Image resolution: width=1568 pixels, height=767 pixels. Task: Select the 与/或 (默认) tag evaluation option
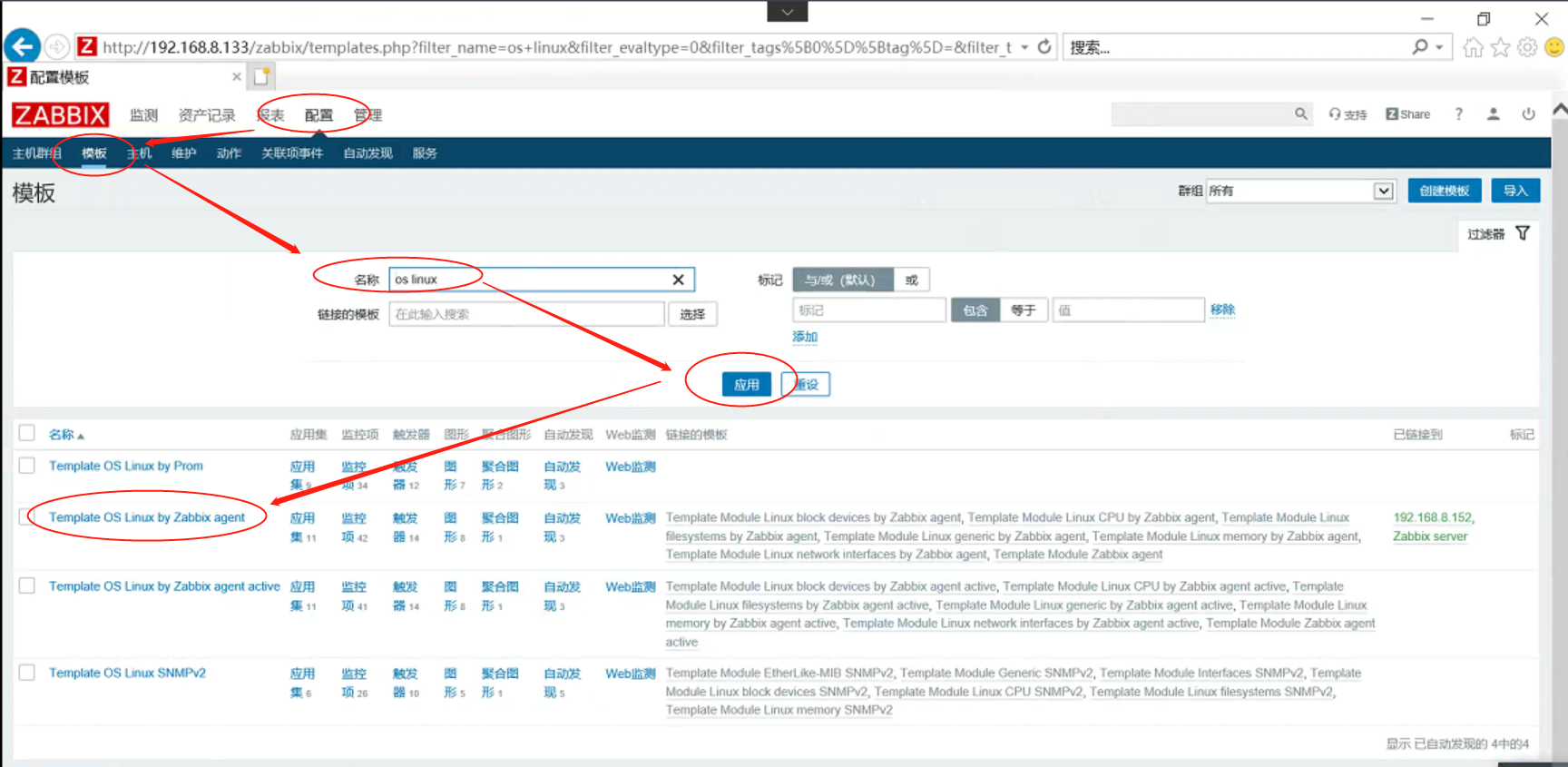pyautogui.click(x=843, y=280)
